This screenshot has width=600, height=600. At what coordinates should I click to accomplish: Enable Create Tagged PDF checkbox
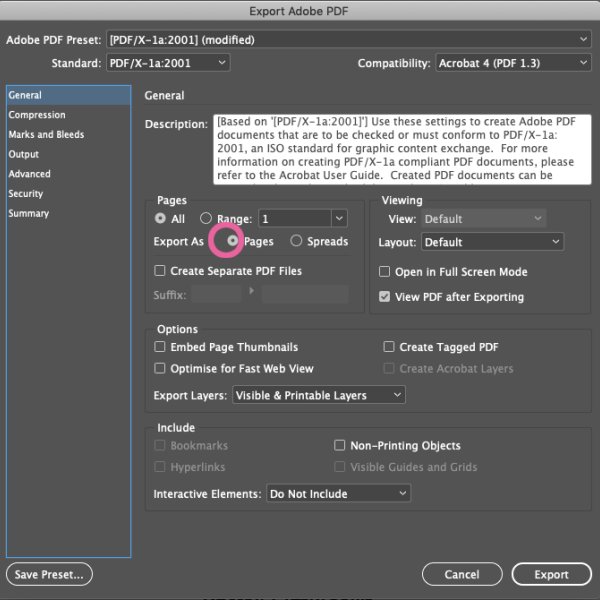(389, 347)
